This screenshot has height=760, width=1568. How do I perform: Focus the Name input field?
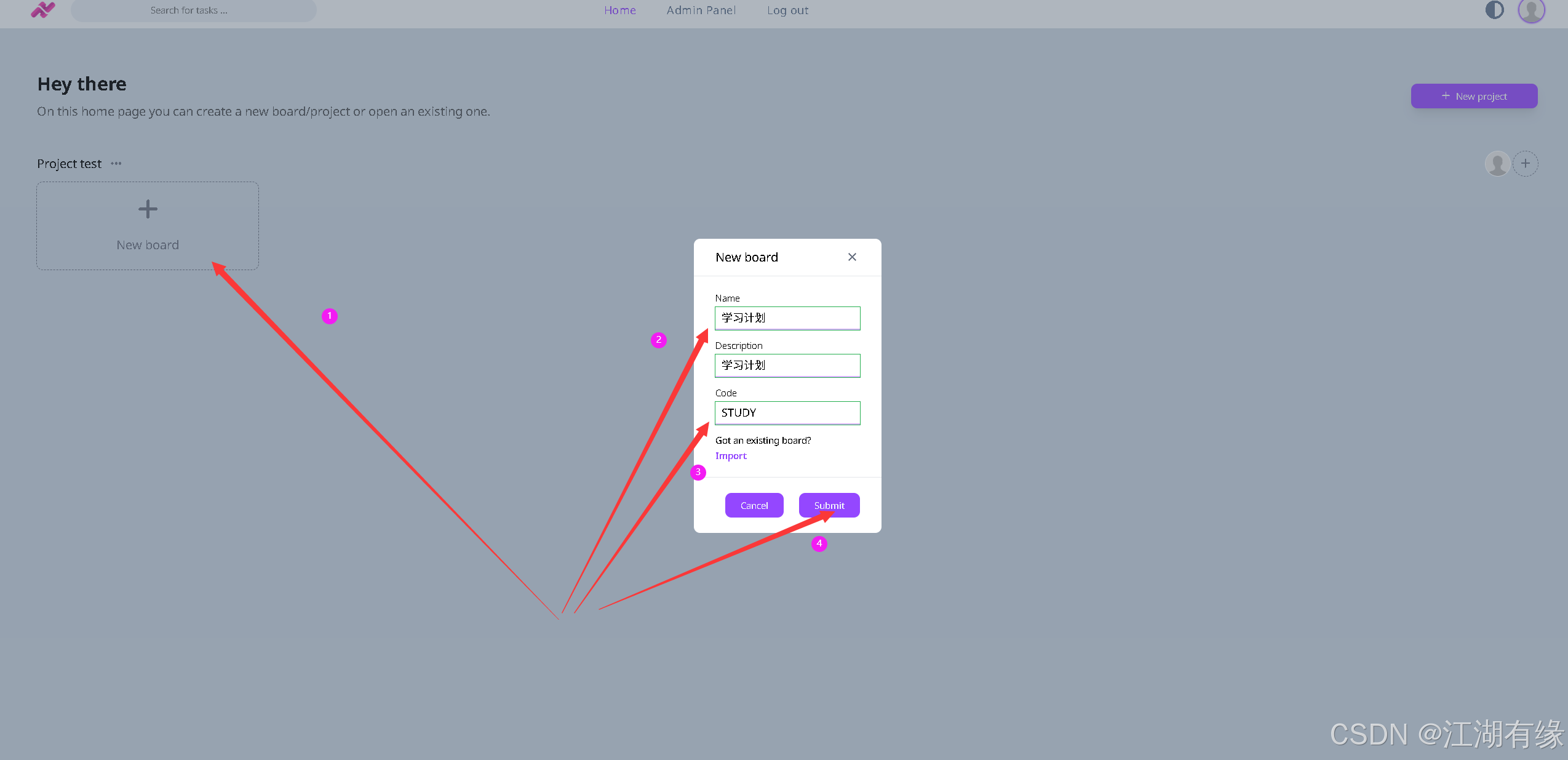(787, 318)
